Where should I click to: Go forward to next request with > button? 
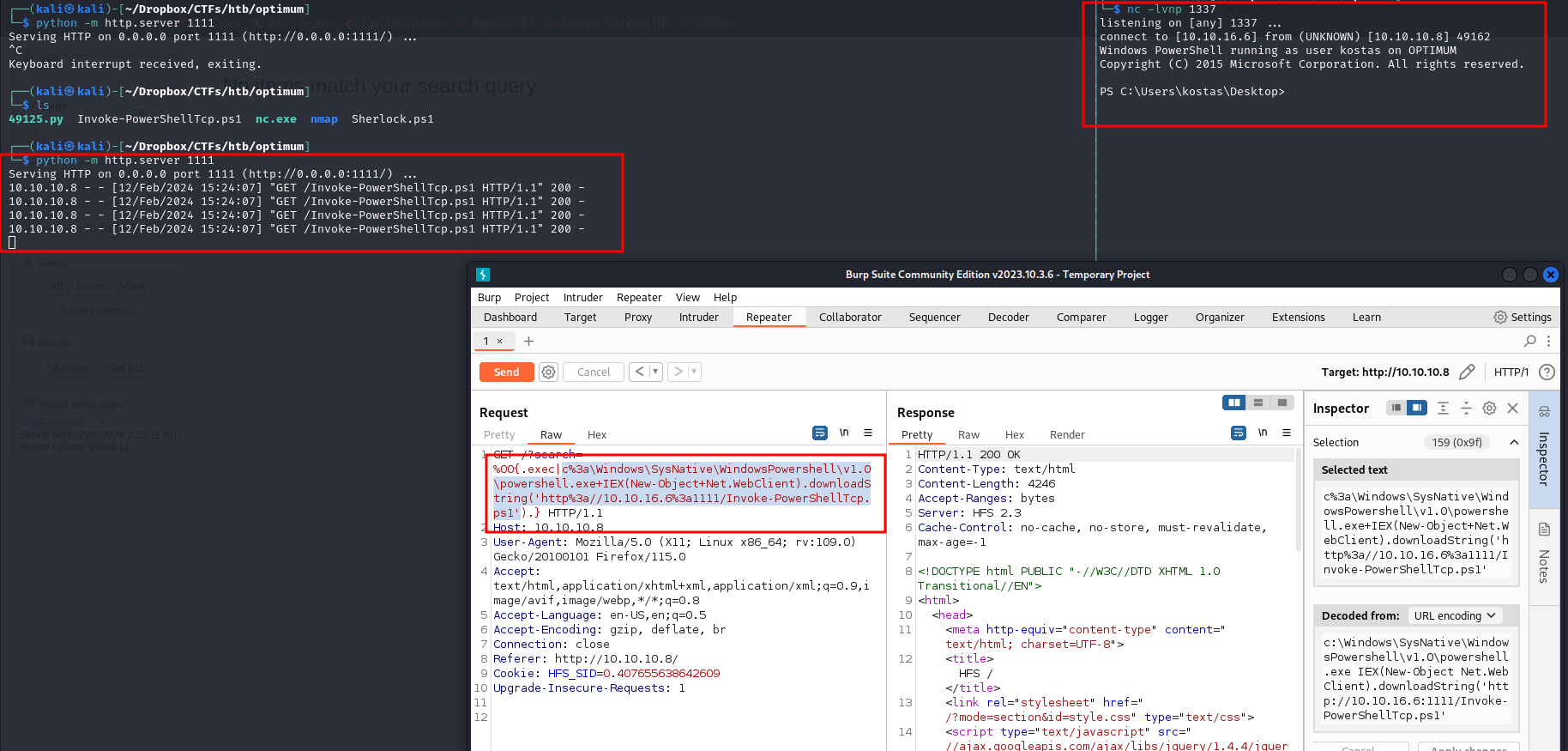click(678, 372)
